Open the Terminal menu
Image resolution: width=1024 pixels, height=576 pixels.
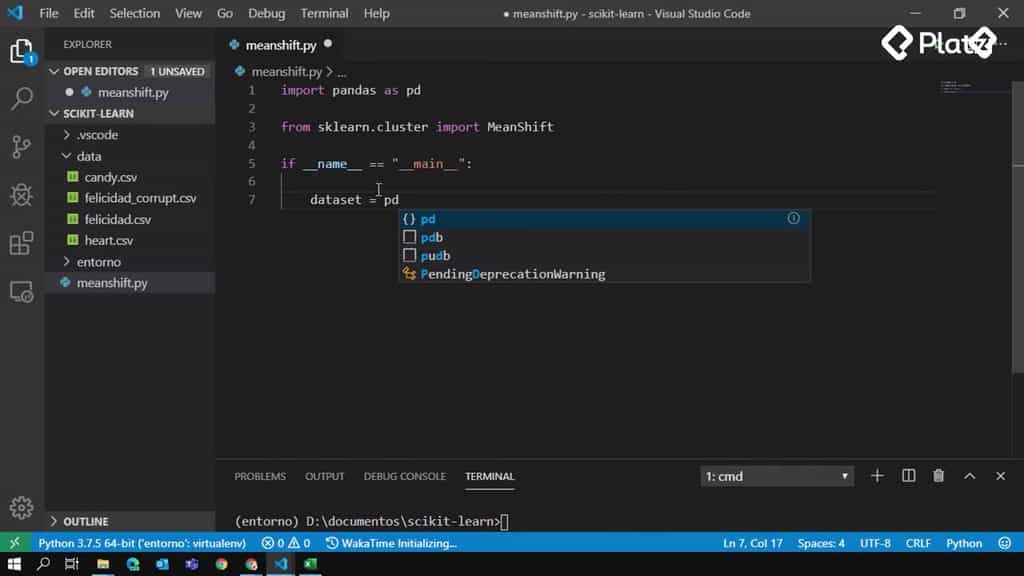[324, 13]
